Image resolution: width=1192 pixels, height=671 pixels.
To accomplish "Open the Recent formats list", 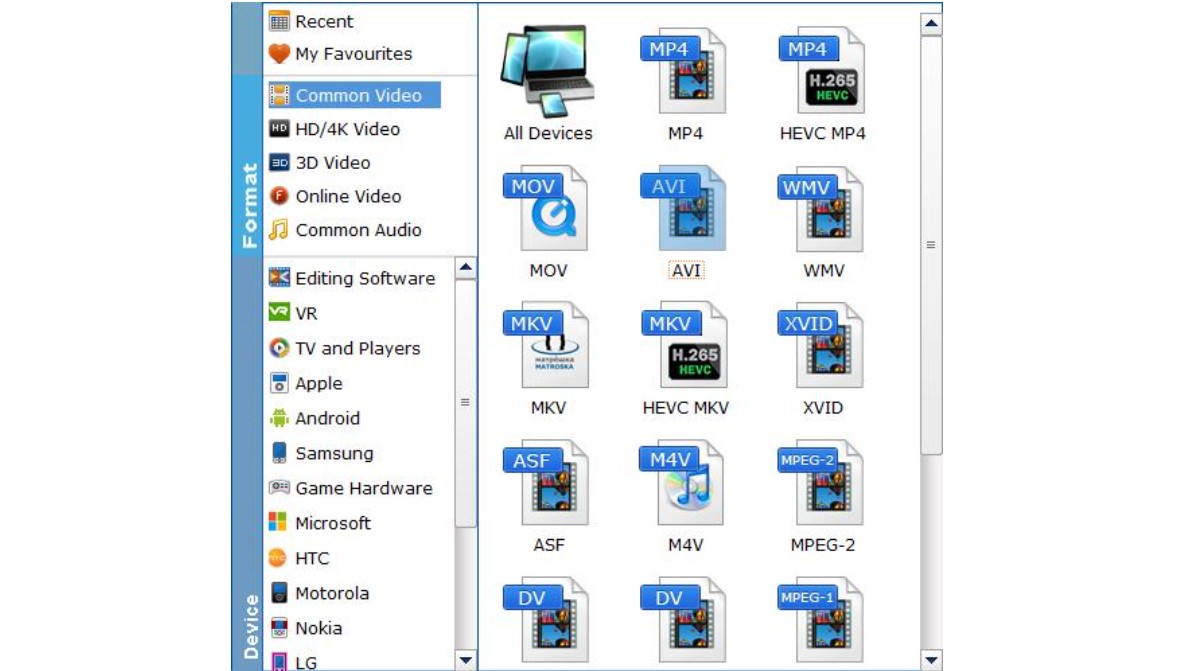I will 323,22.
